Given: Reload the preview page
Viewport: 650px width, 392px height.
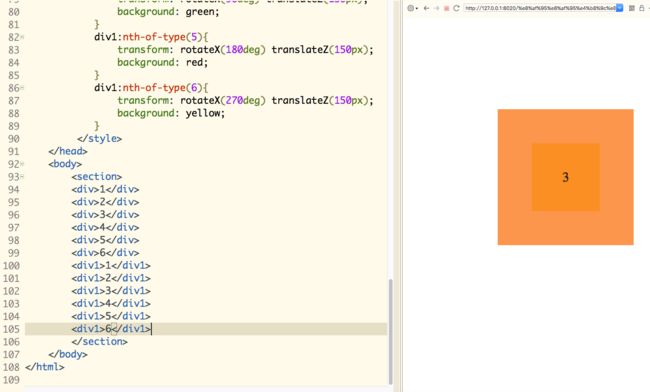Looking at the screenshot, I should coord(456,8).
